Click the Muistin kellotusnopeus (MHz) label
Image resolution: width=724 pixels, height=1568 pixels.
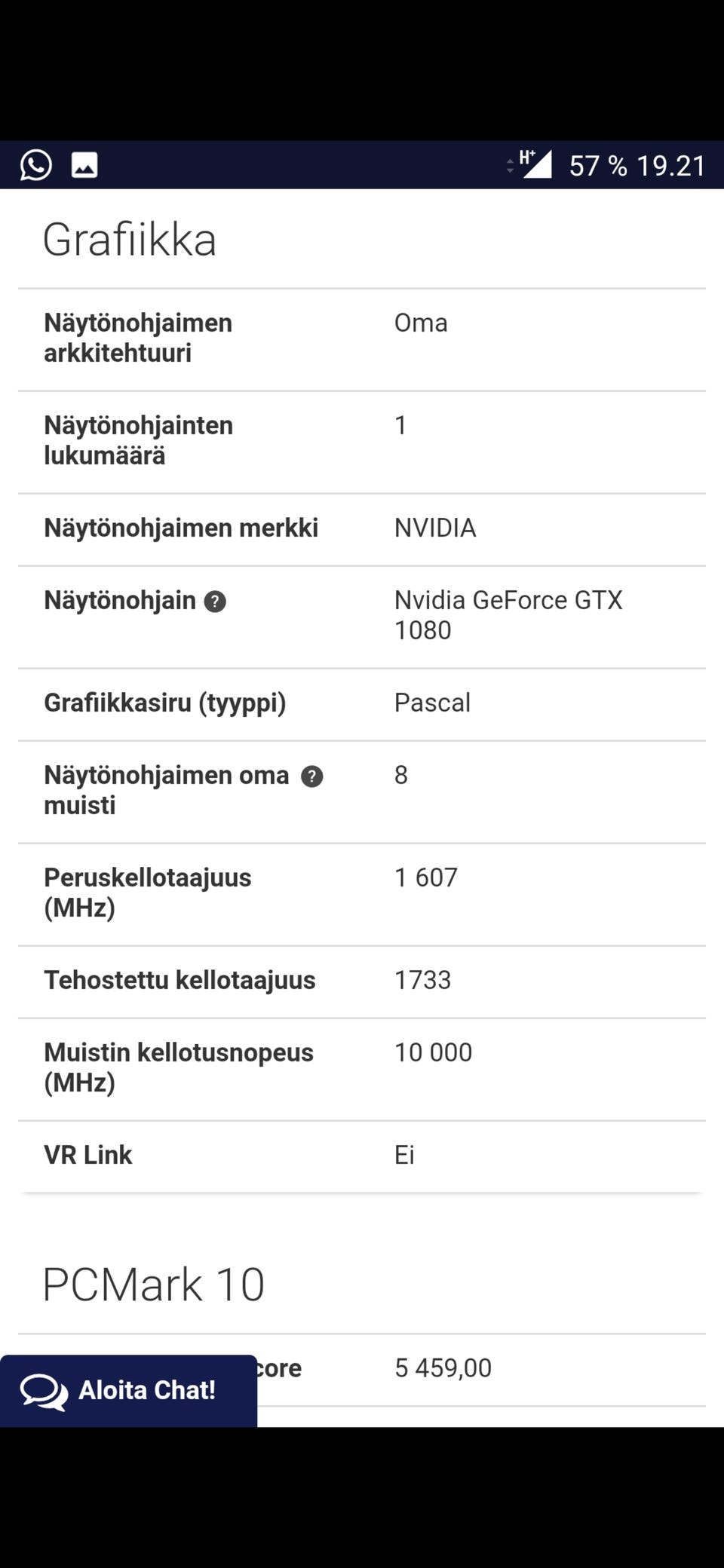pos(179,1067)
